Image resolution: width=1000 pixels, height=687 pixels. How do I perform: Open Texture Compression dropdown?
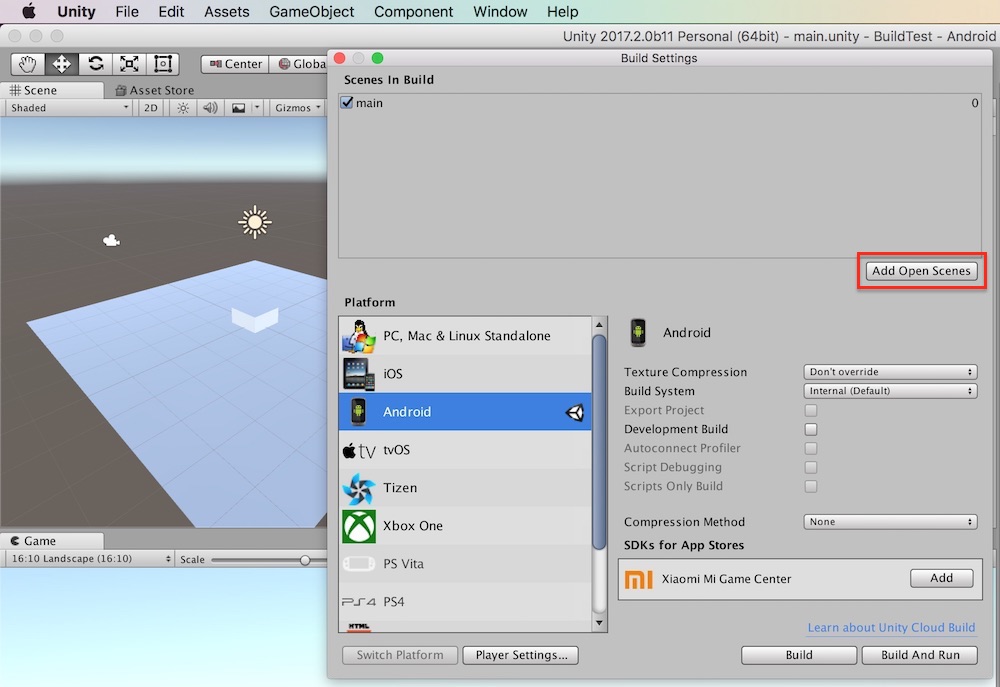click(x=890, y=372)
